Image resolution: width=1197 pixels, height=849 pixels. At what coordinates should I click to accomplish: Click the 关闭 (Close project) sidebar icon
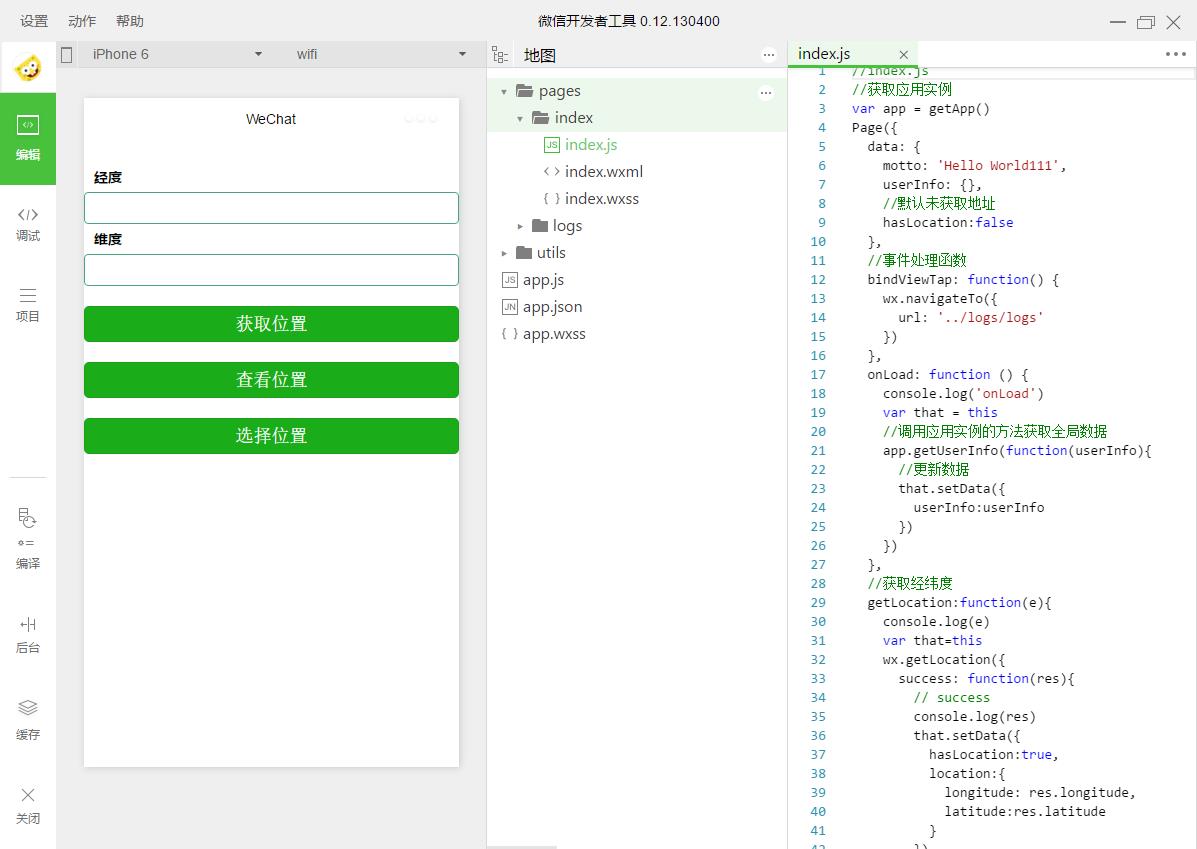27,805
